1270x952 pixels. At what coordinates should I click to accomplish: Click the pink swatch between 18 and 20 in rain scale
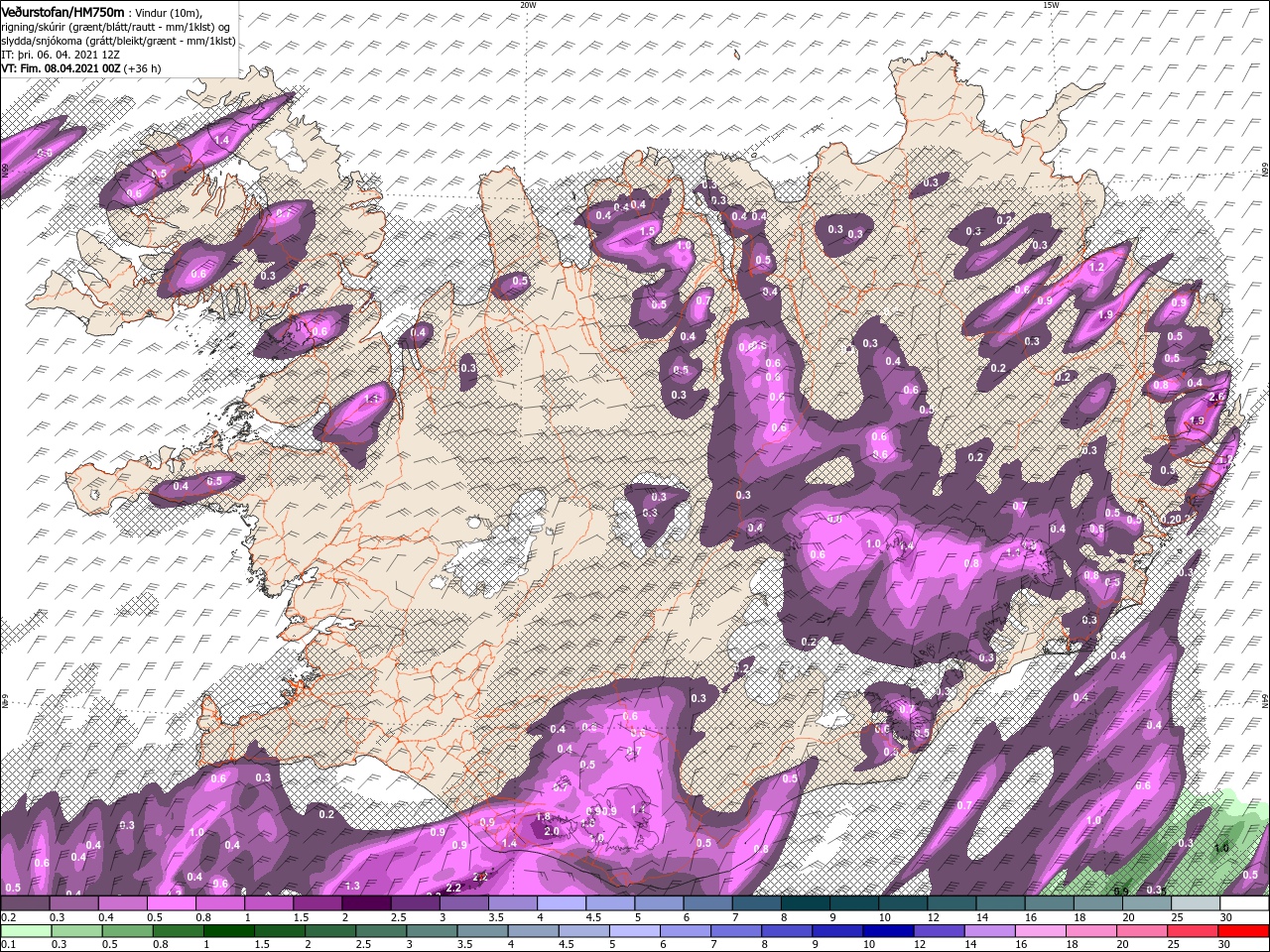coord(1091,931)
